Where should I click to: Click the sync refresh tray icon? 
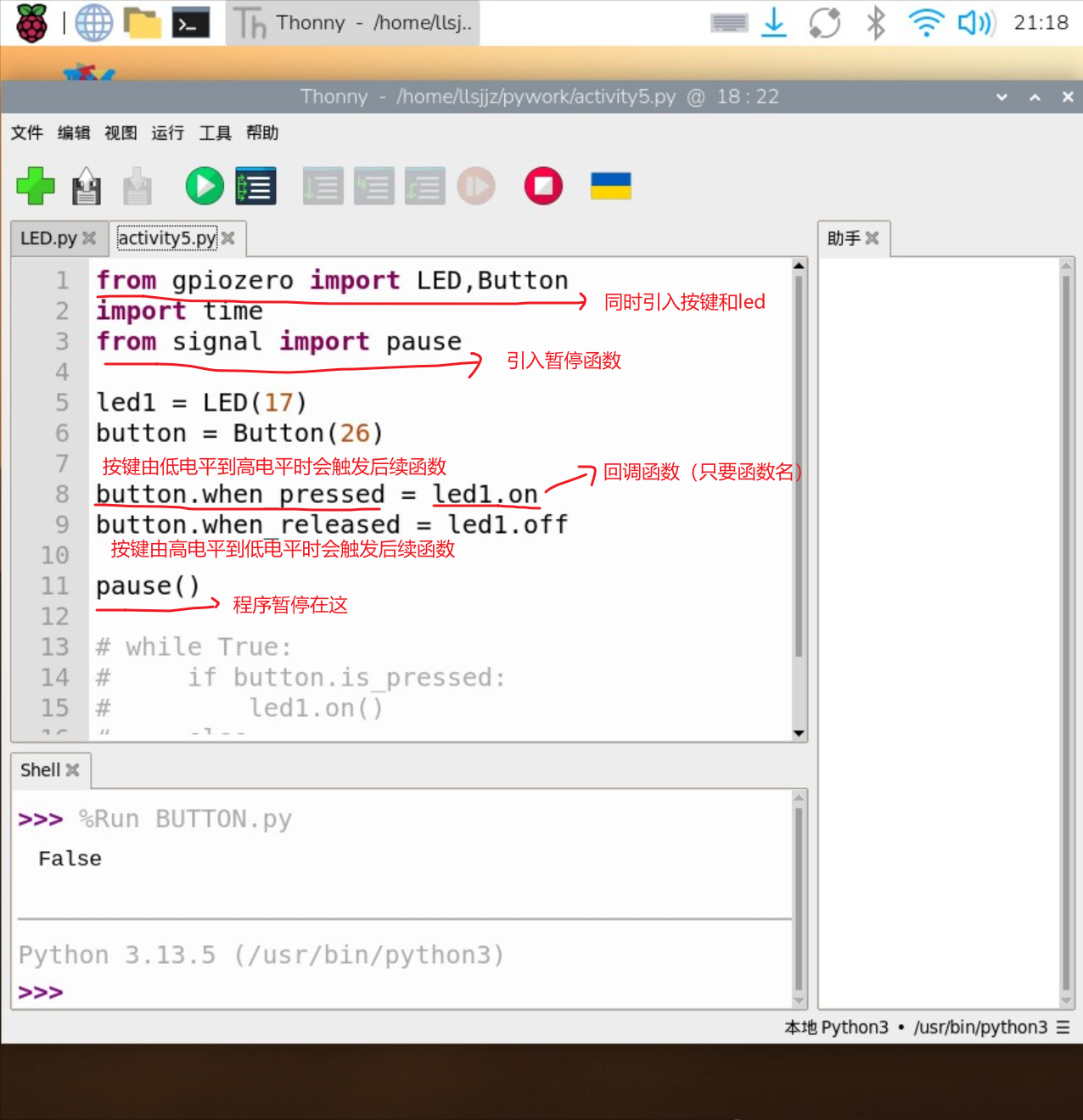pyautogui.click(x=824, y=23)
